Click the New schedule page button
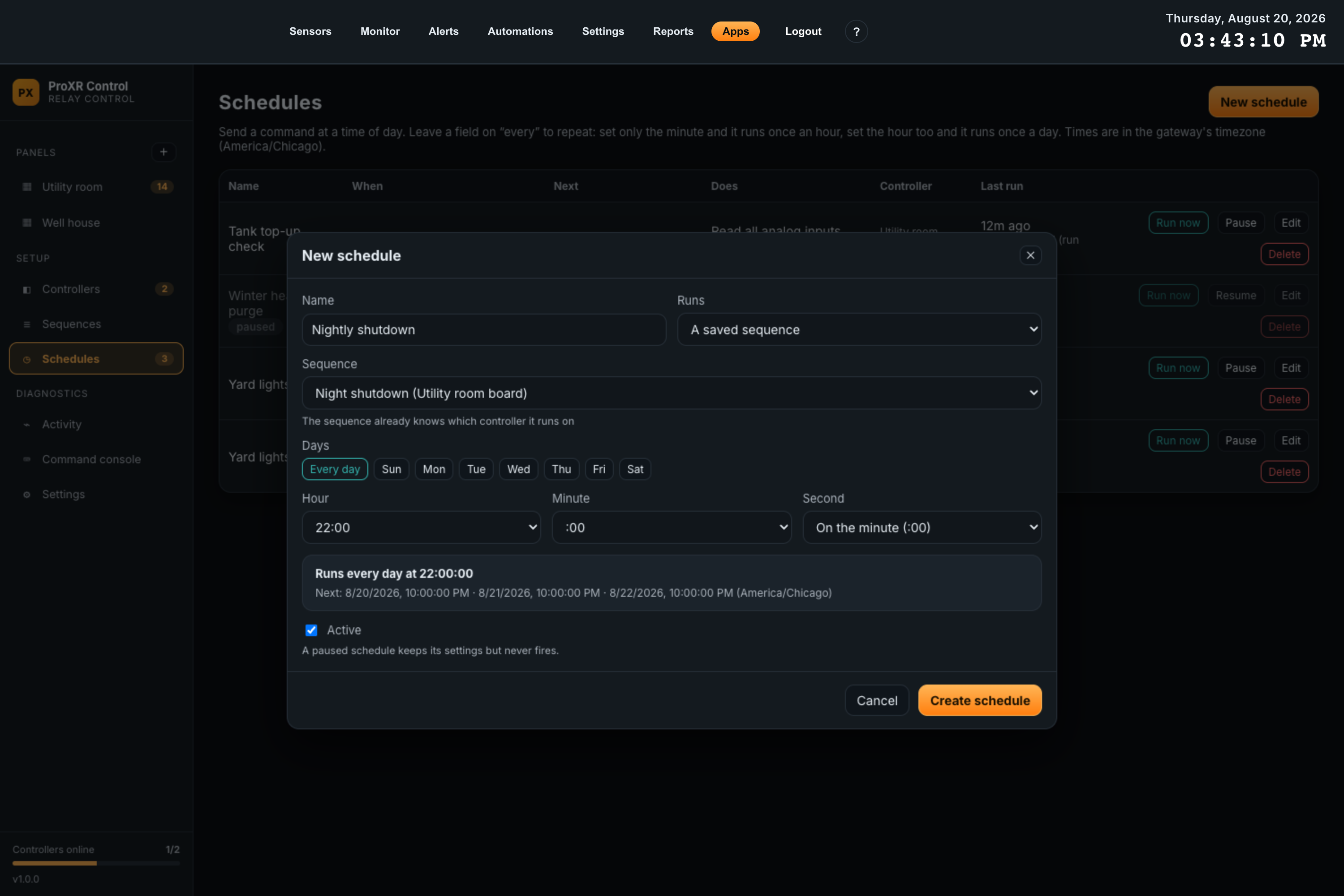1344x896 pixels. pos(1263,102)
